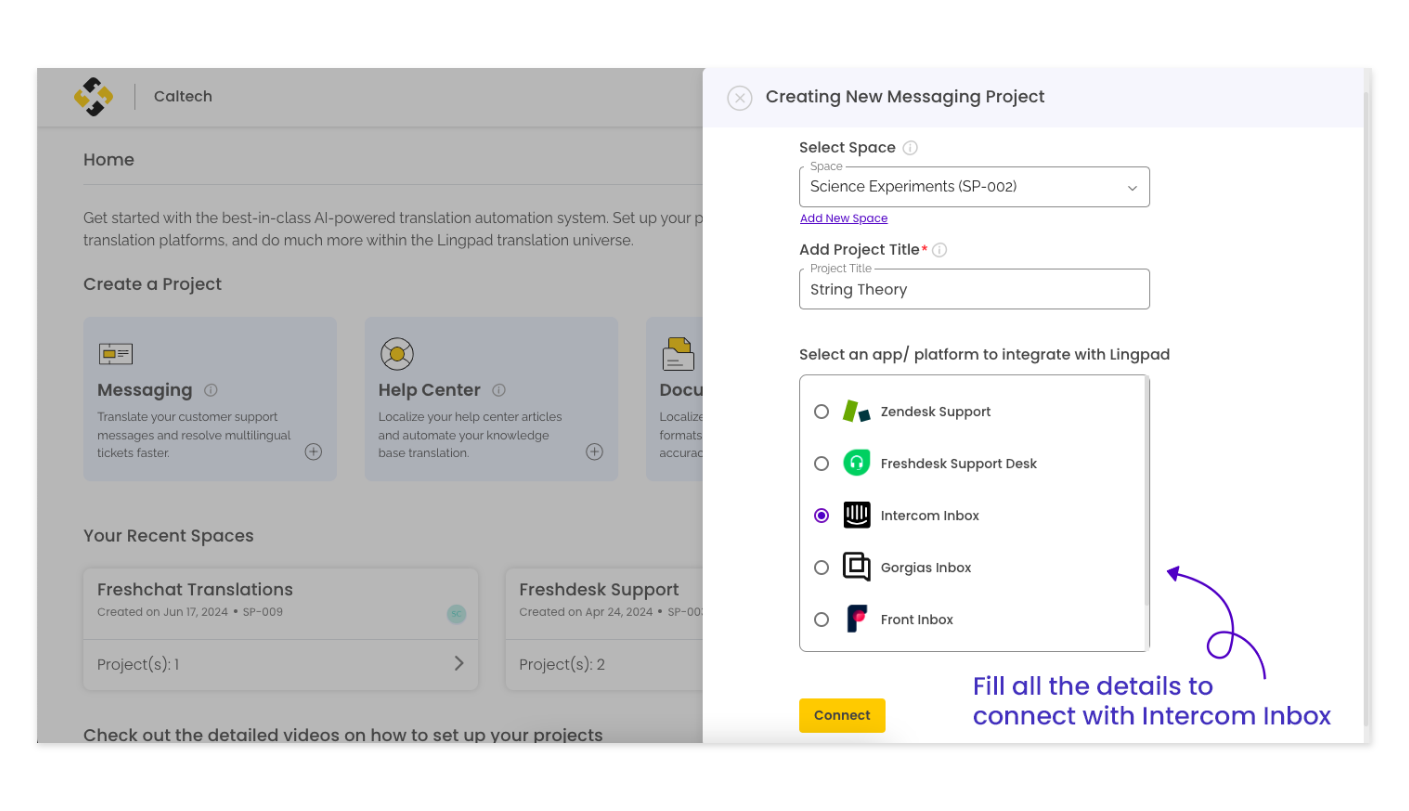
Task: Select Zendesk Support radio button
Action: point(822,412)
